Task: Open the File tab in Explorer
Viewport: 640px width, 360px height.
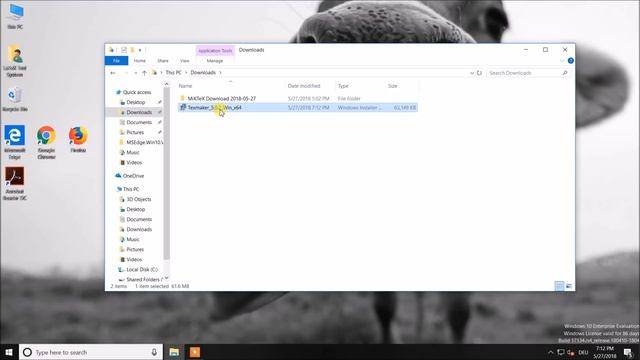Action: tap(116, 61)
